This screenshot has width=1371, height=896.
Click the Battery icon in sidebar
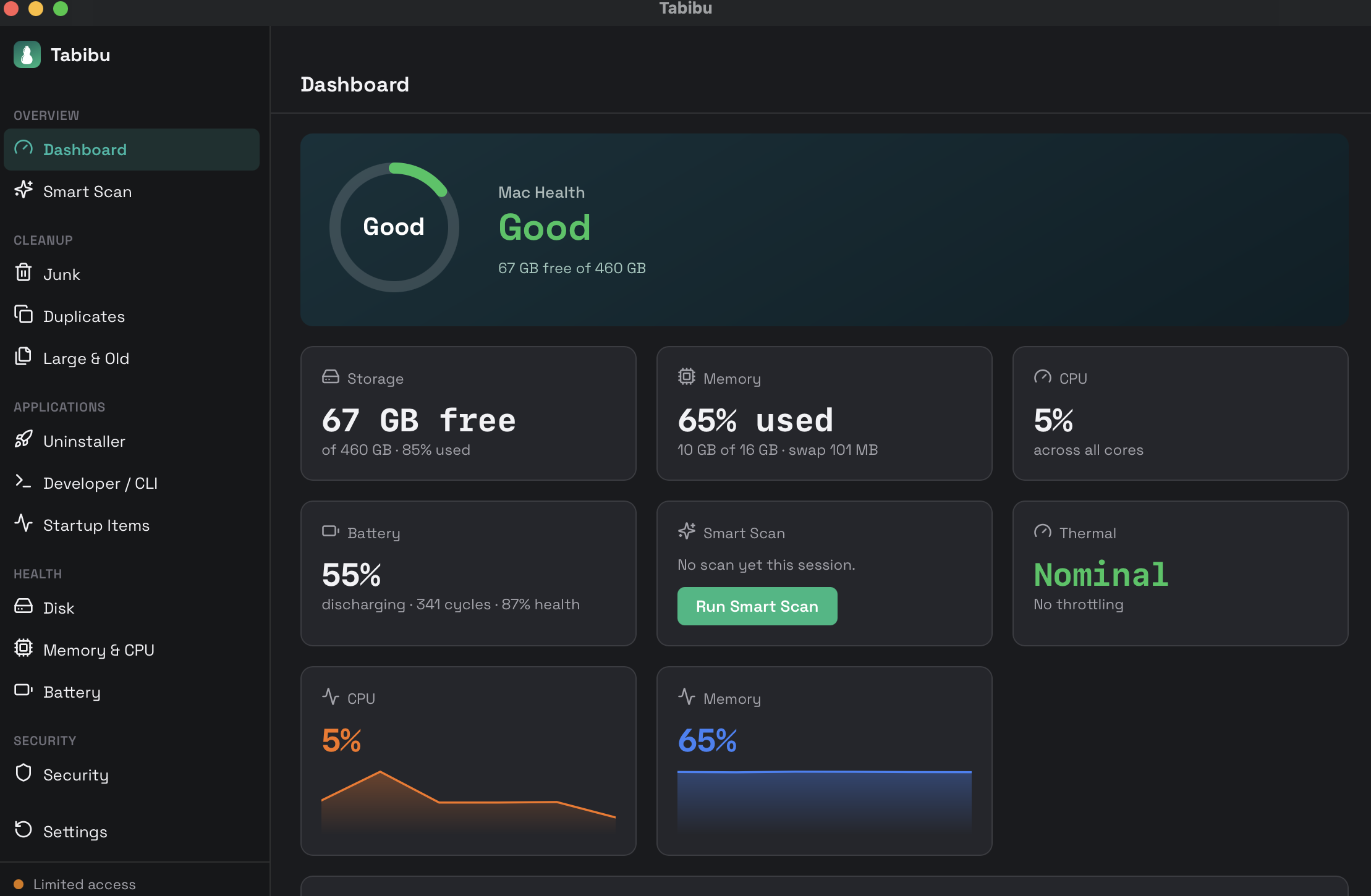click(23, 690)
